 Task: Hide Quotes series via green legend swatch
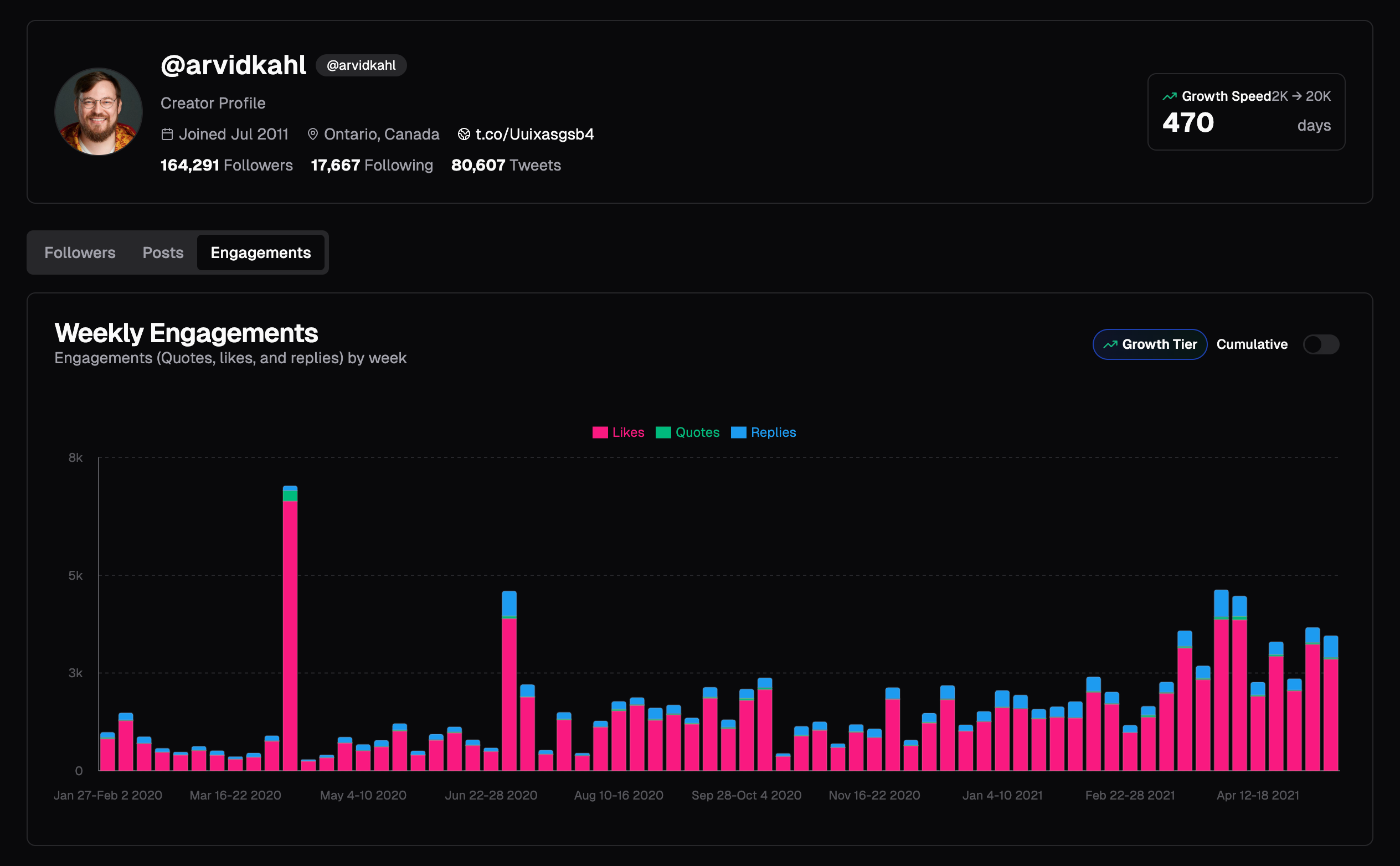coord(663,432)
